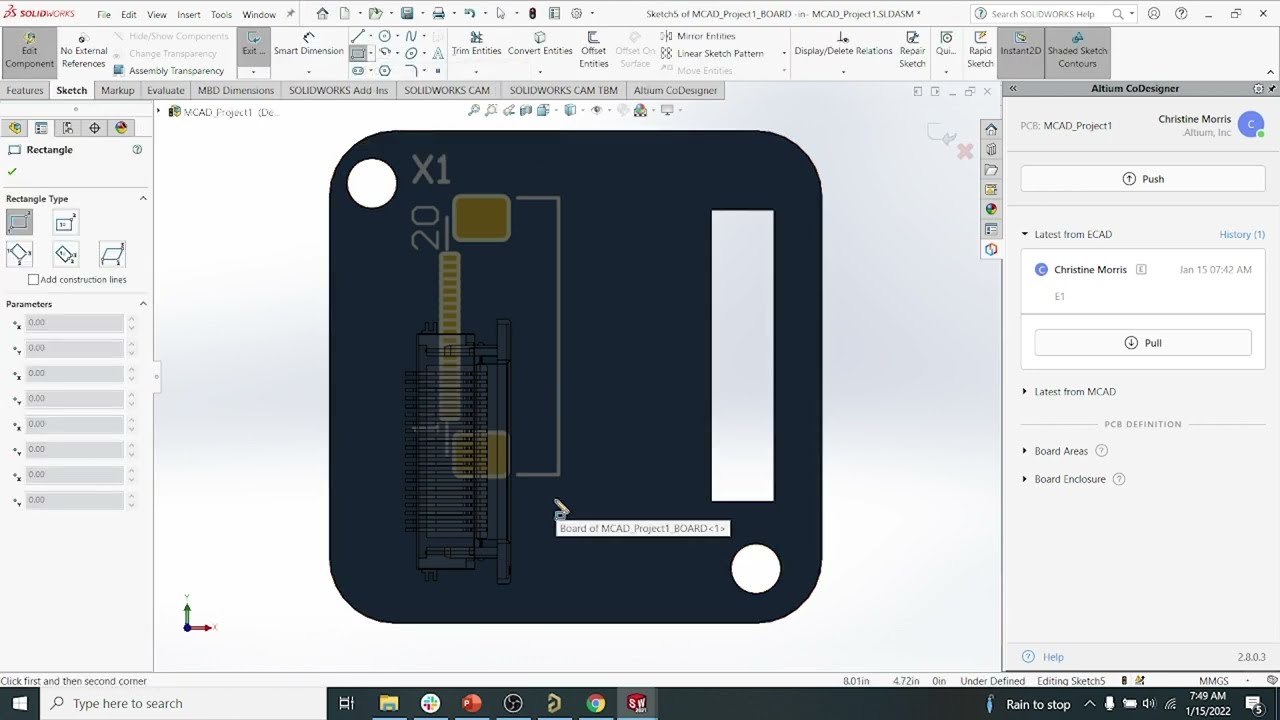
Task: Open the Help link in CoDesigner
Action: [1053, 657]
